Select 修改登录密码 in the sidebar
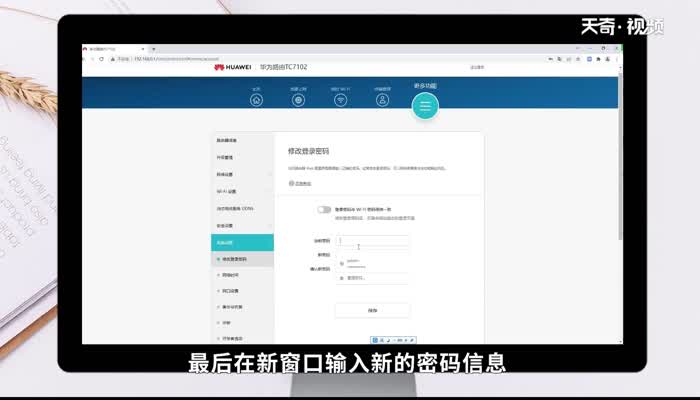The width and height of the screenshot is (700, 400). coord(242,259)
